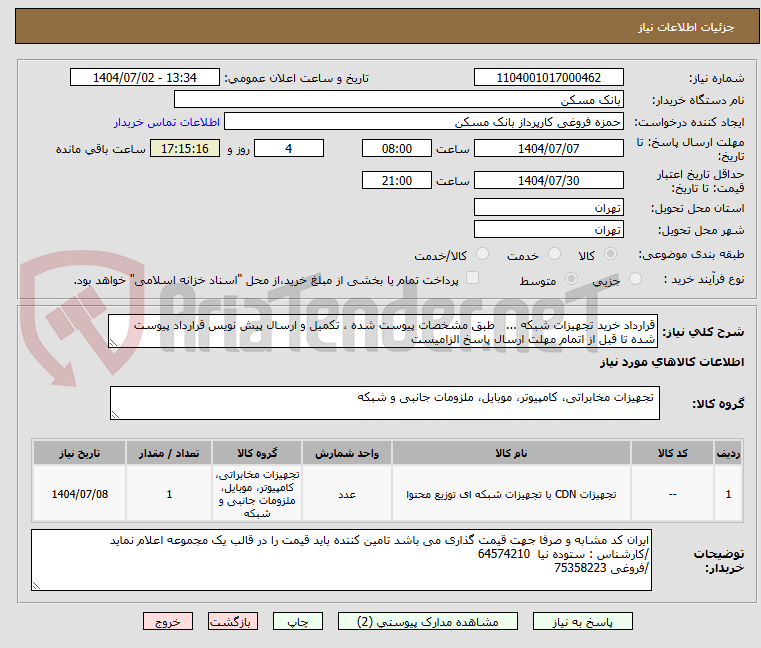Click the خروج exit button
This screenshot has width=761, height=648.
[x=167, y=621]
